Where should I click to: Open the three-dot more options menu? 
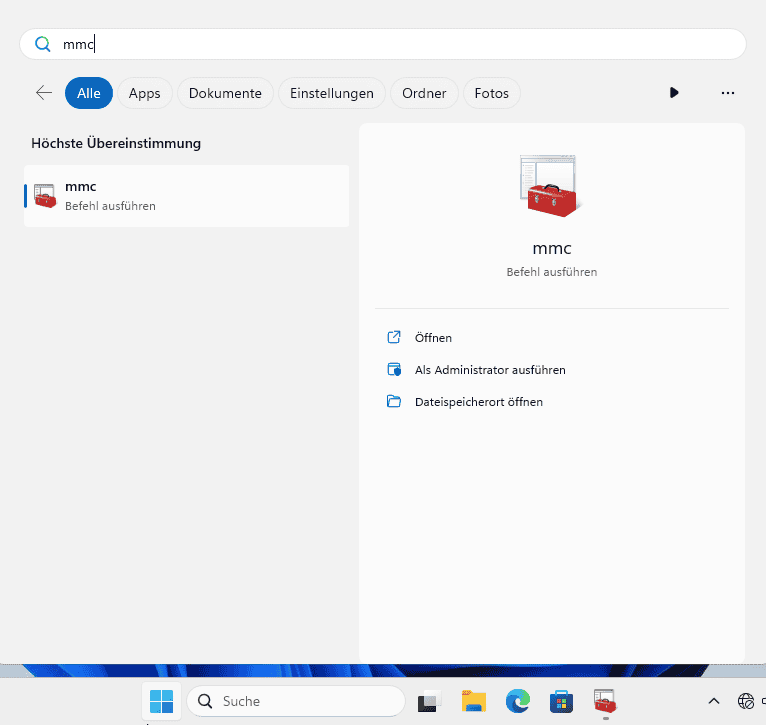tap(727, 93)
